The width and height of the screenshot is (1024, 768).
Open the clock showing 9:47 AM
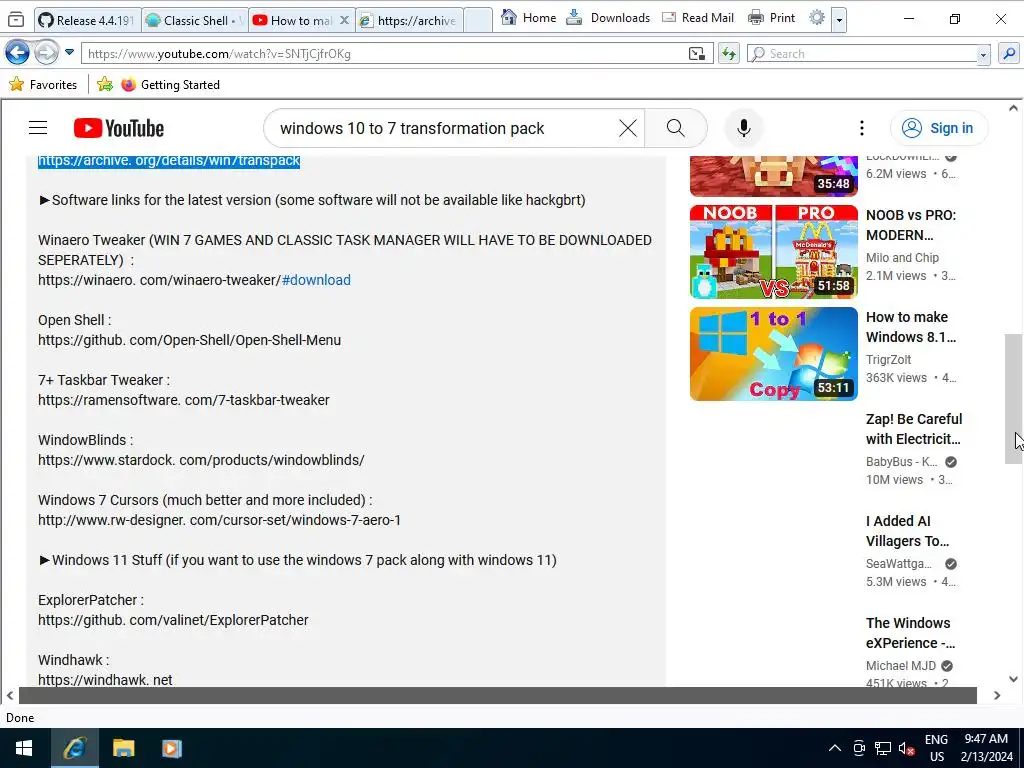pos(986,748)
